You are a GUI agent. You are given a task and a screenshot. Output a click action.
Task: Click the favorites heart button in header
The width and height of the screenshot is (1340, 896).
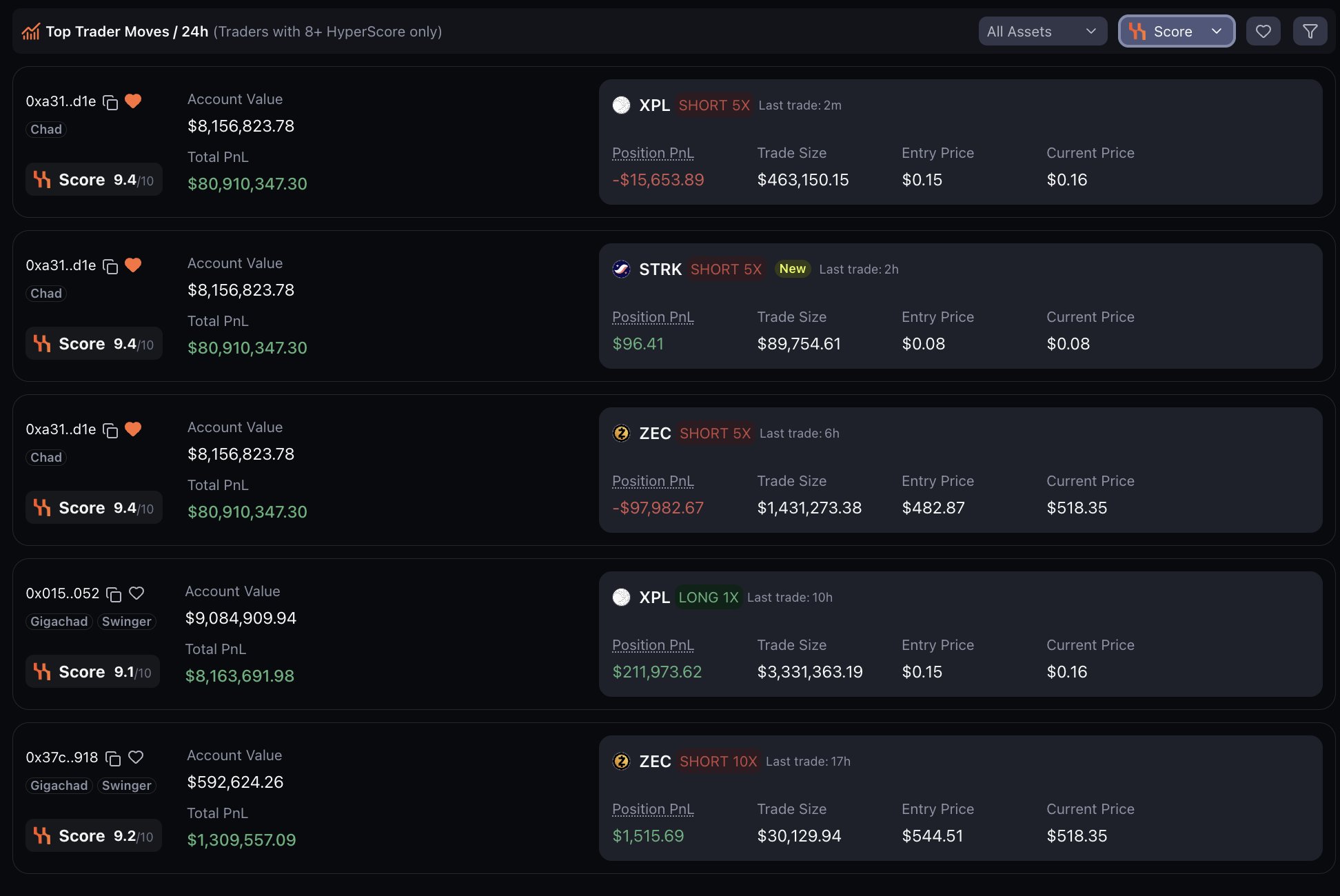[1263, 32]
